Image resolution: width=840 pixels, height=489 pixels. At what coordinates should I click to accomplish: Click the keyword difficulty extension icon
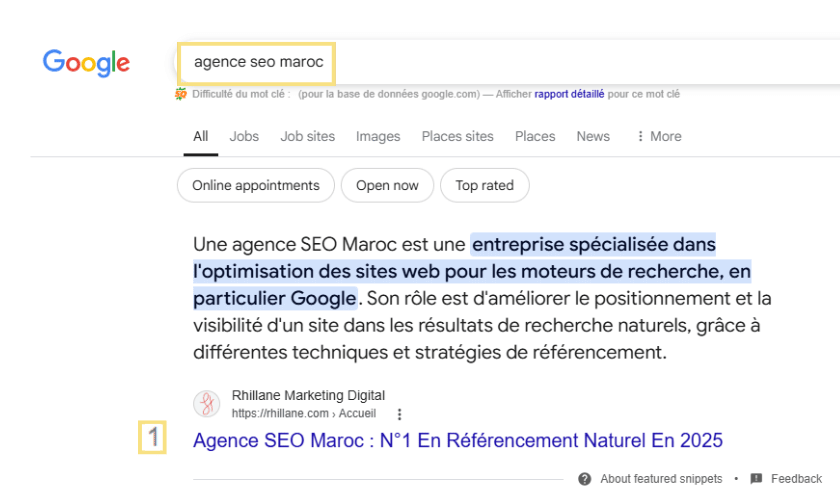(x=181, y=94)
